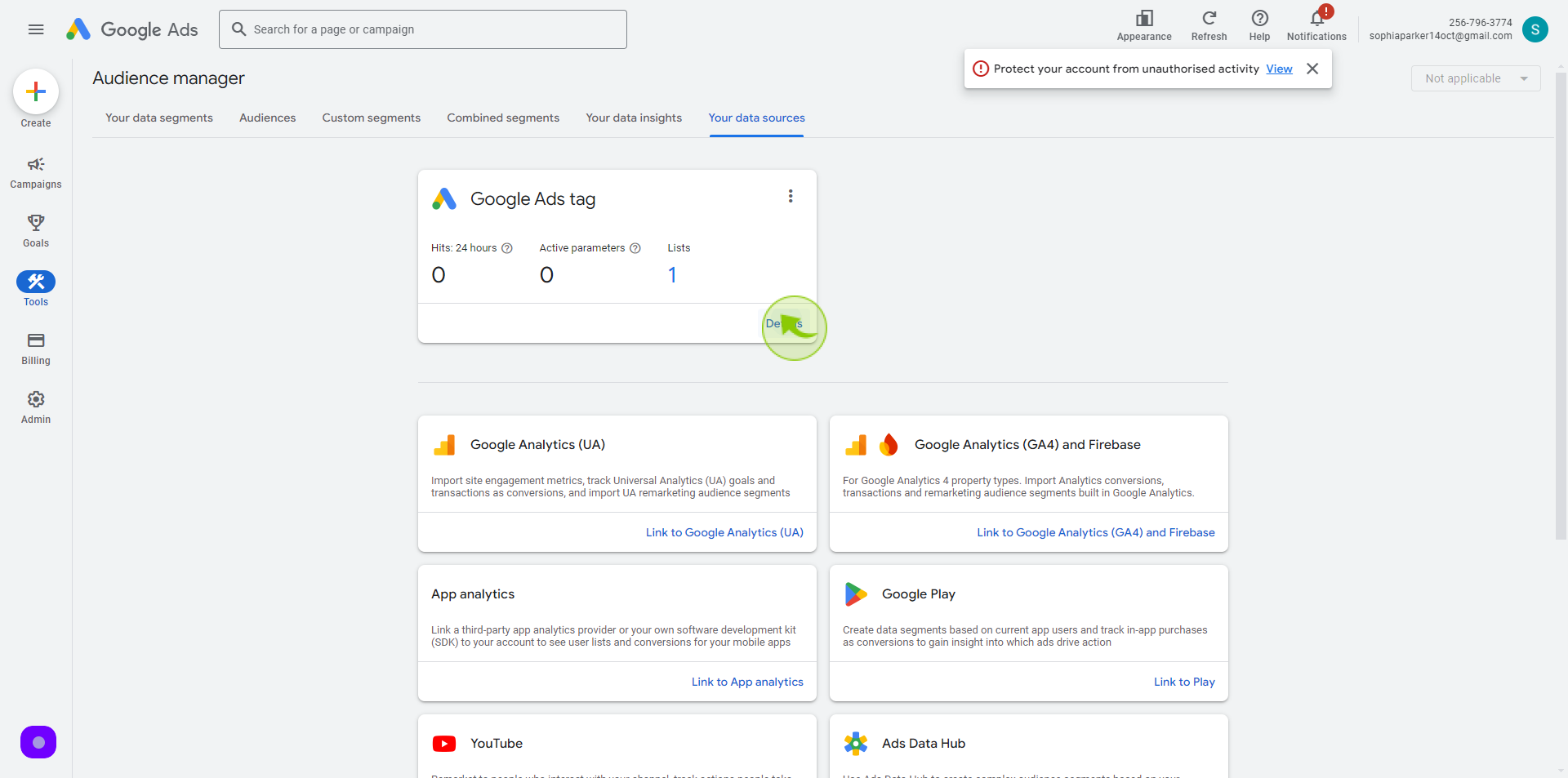Dismiss the account protection alert
This screenshot has width=1568, height=778.
click(x=1312, y=69)
